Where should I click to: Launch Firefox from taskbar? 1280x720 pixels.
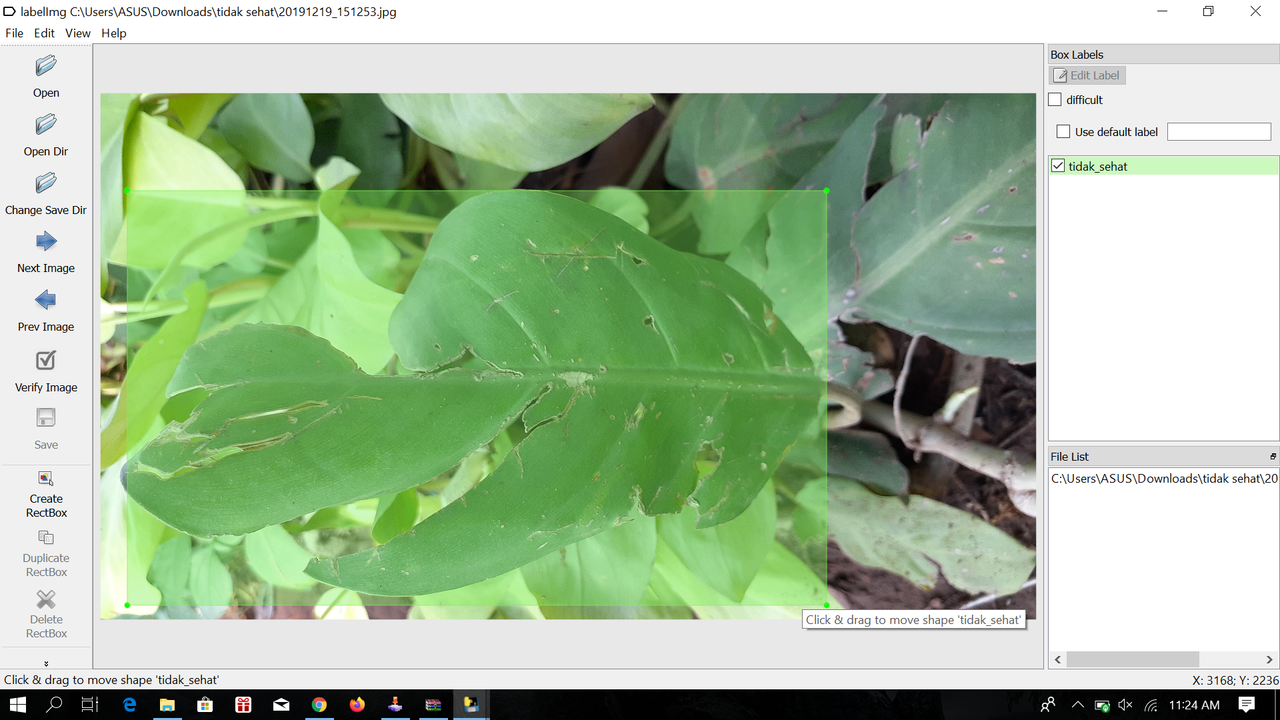coord(357,705)
